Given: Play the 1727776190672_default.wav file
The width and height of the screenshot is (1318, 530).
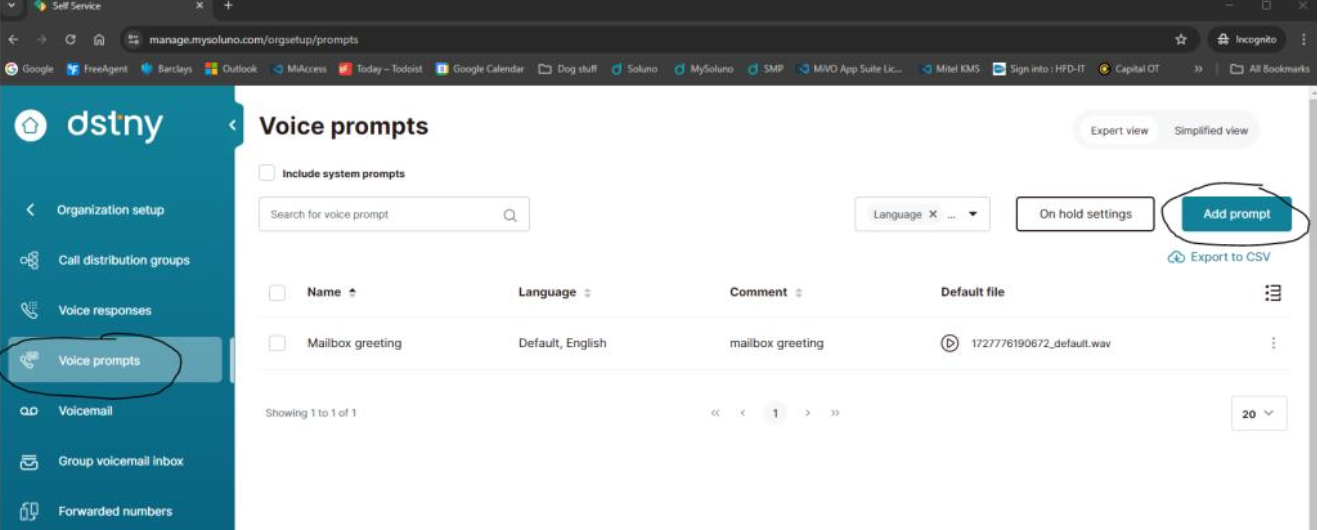Looking at the screenshot, I should coord(949,343).
